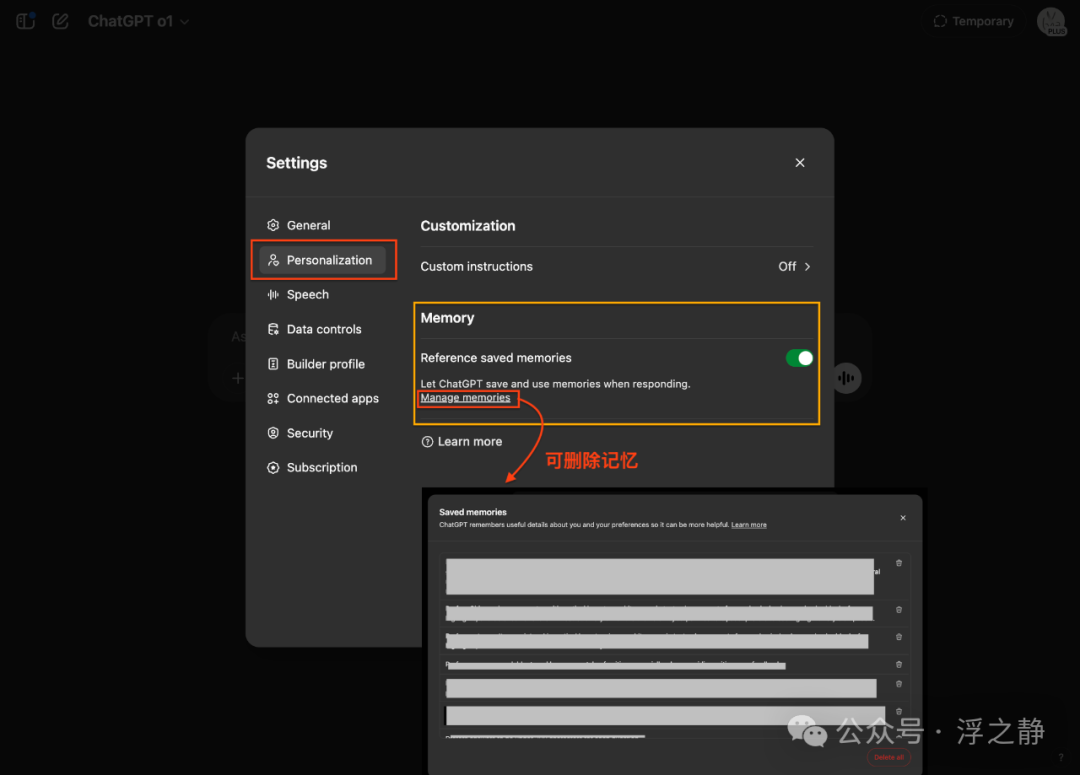Open the Data controls section
The image size is (1080, 775).
coord(323,329)
